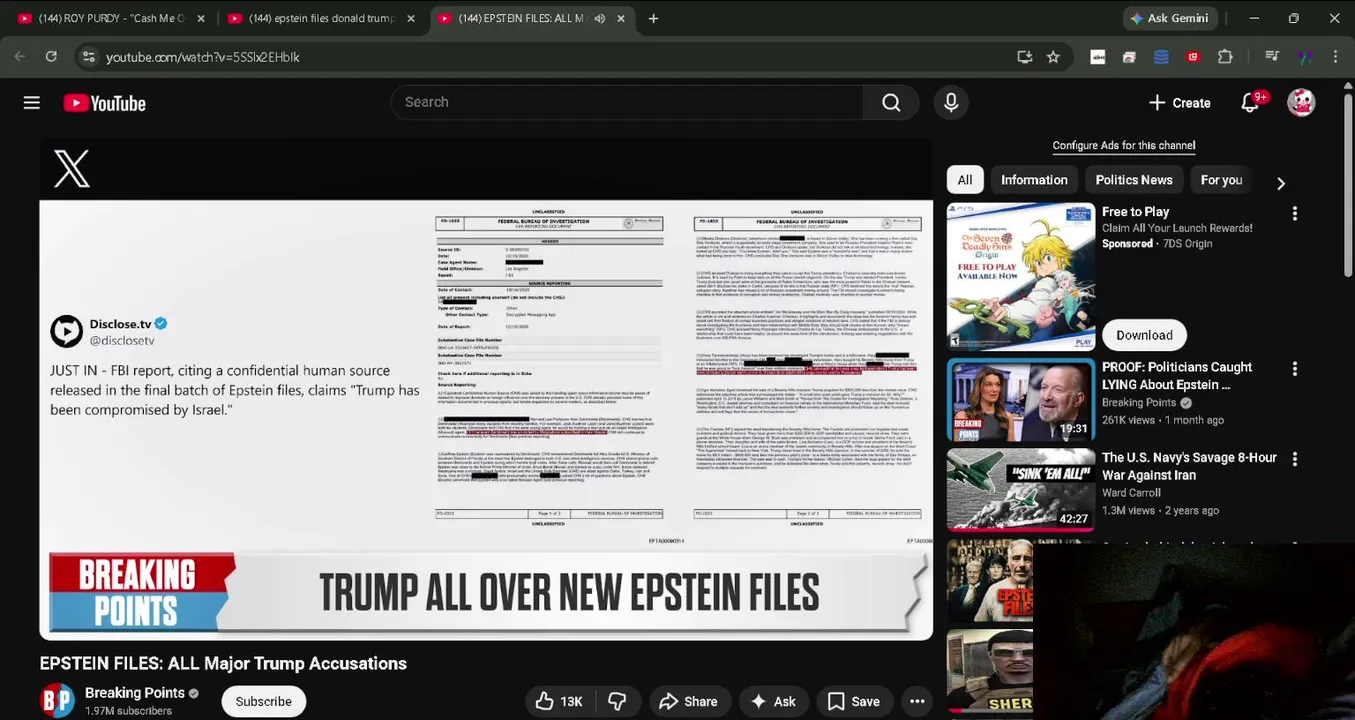Click 1.97M subscribers text
Viewport: 1355px width, 720px height.
pyautogui.click(x=128, y=711)
